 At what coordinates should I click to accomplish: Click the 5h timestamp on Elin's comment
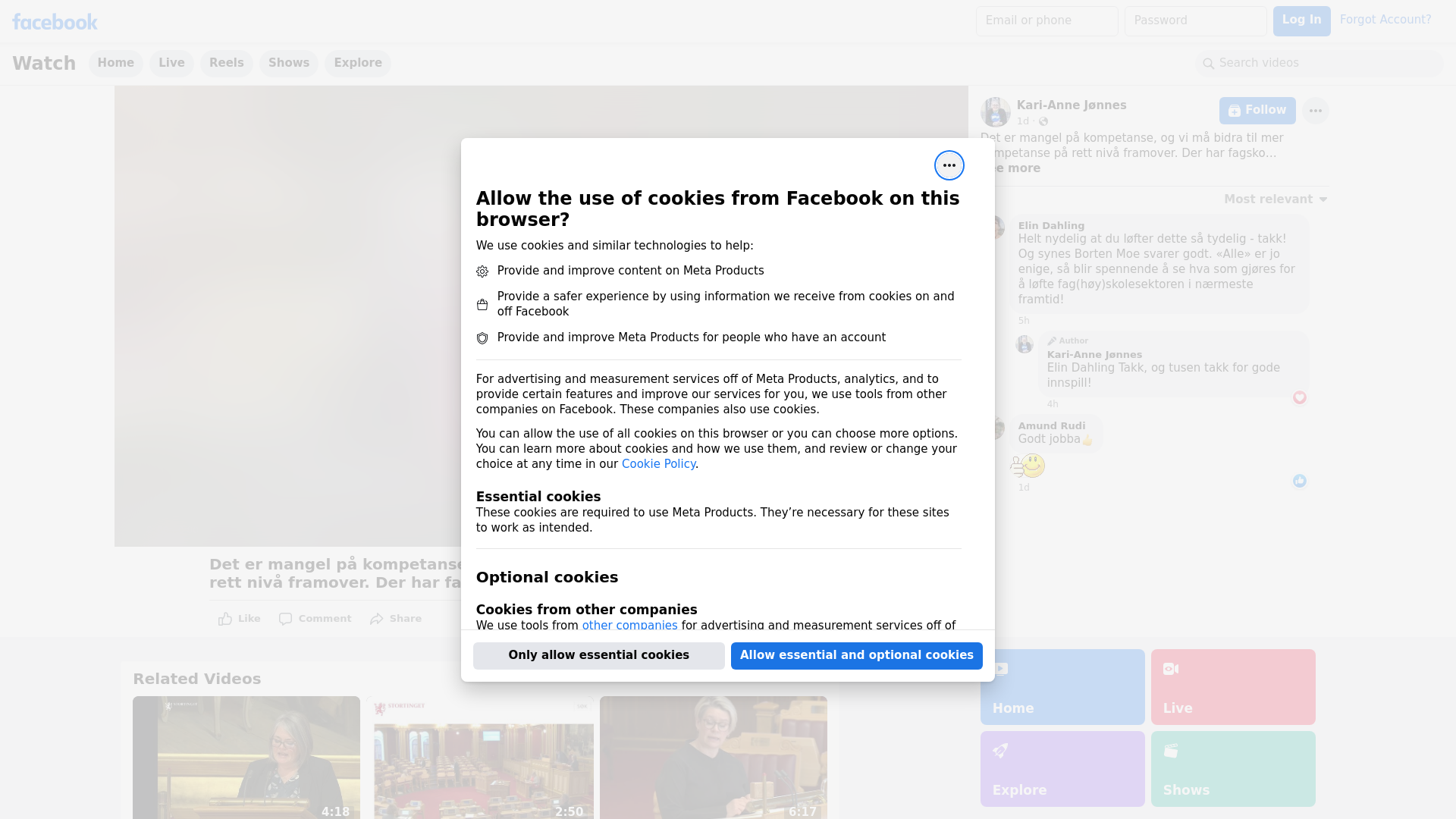click(x=1024, y=321)
